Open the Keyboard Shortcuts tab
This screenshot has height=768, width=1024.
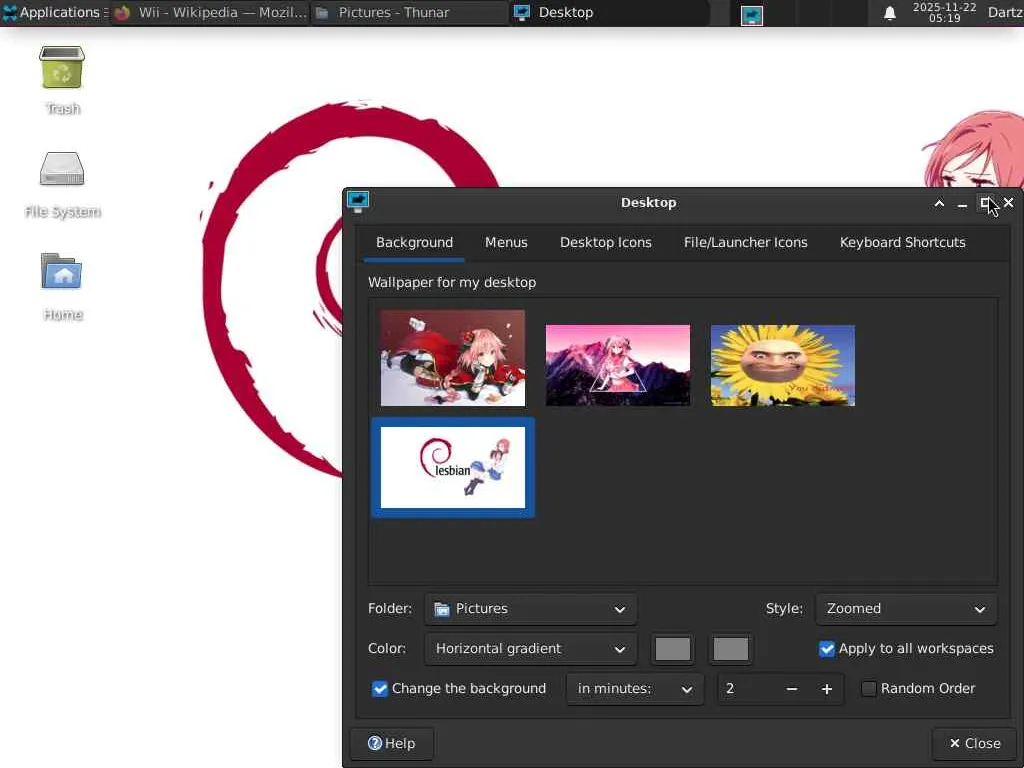(x=903, y=242)
